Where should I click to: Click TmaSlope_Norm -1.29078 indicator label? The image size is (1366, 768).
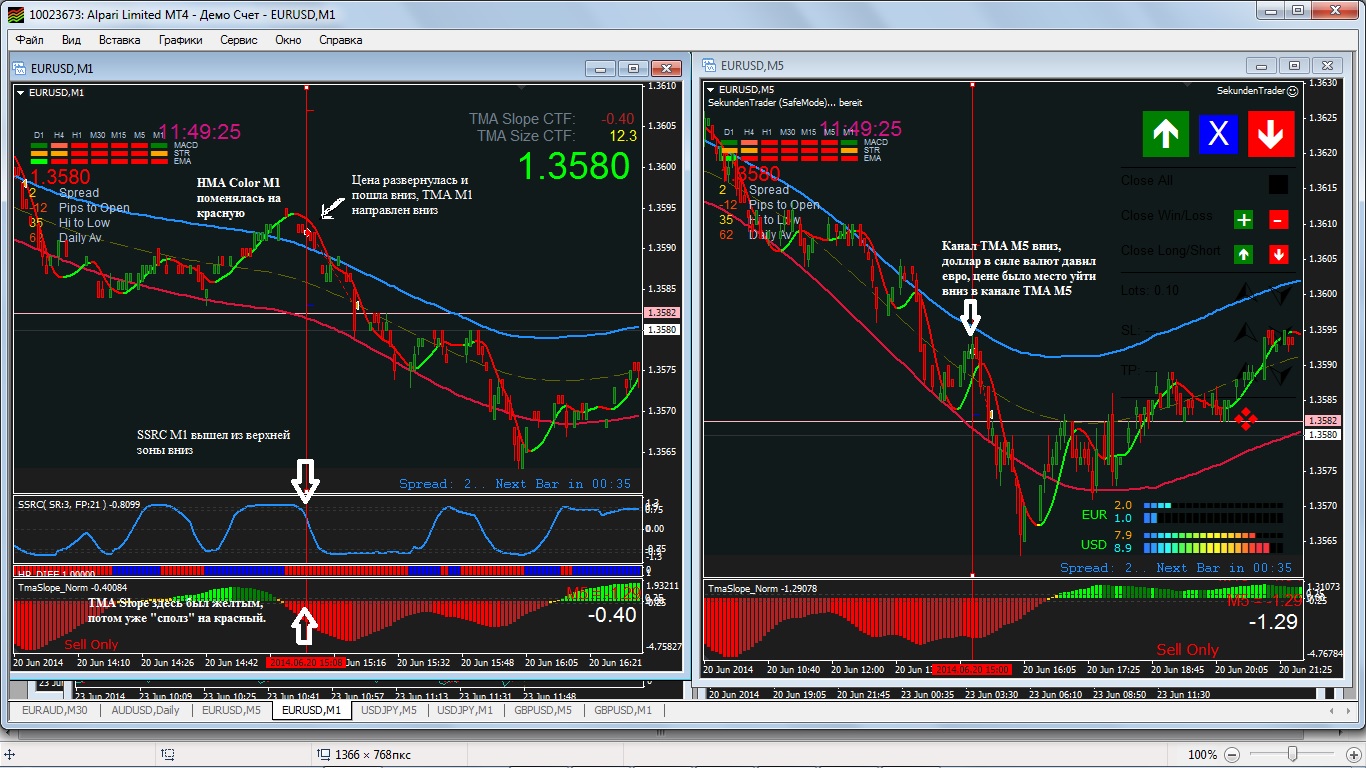[764, 589]
